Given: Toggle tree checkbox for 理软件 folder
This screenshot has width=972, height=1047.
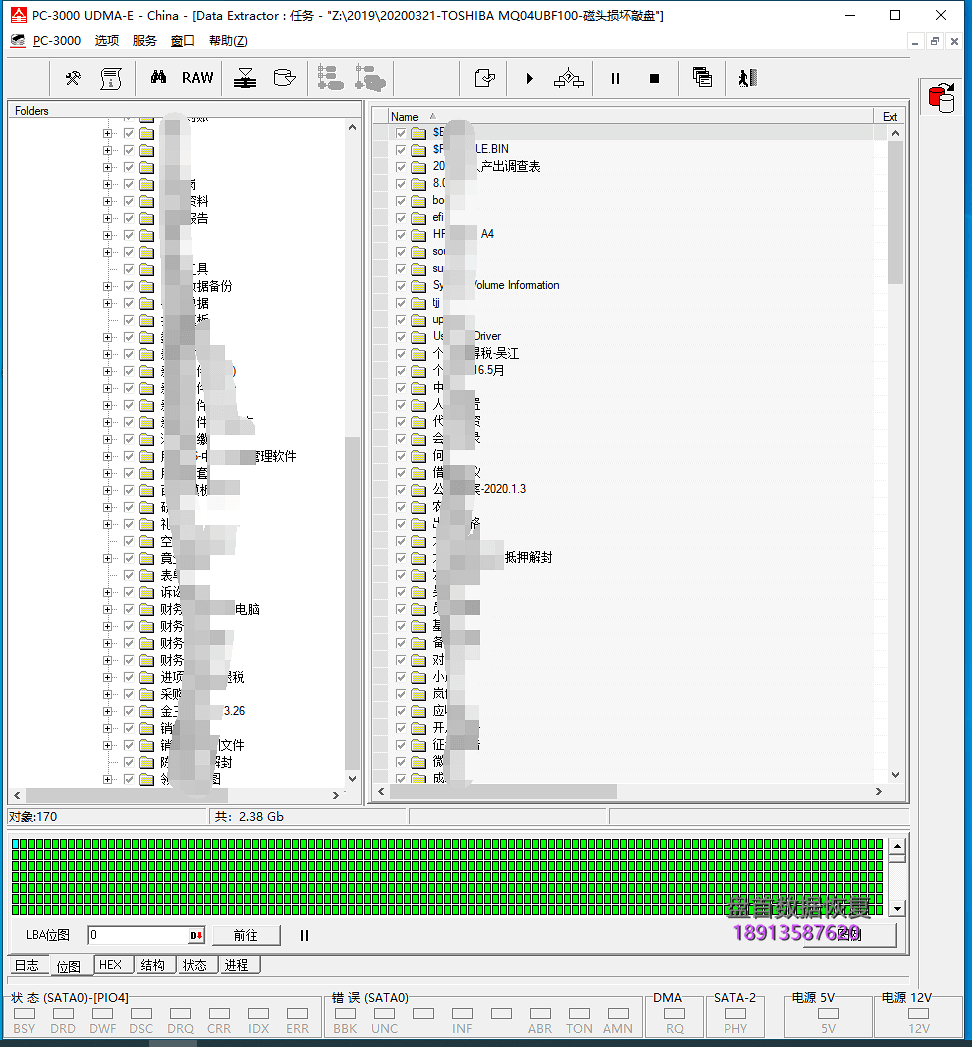Looking at the screenshot, I should (x=129, y=457).
